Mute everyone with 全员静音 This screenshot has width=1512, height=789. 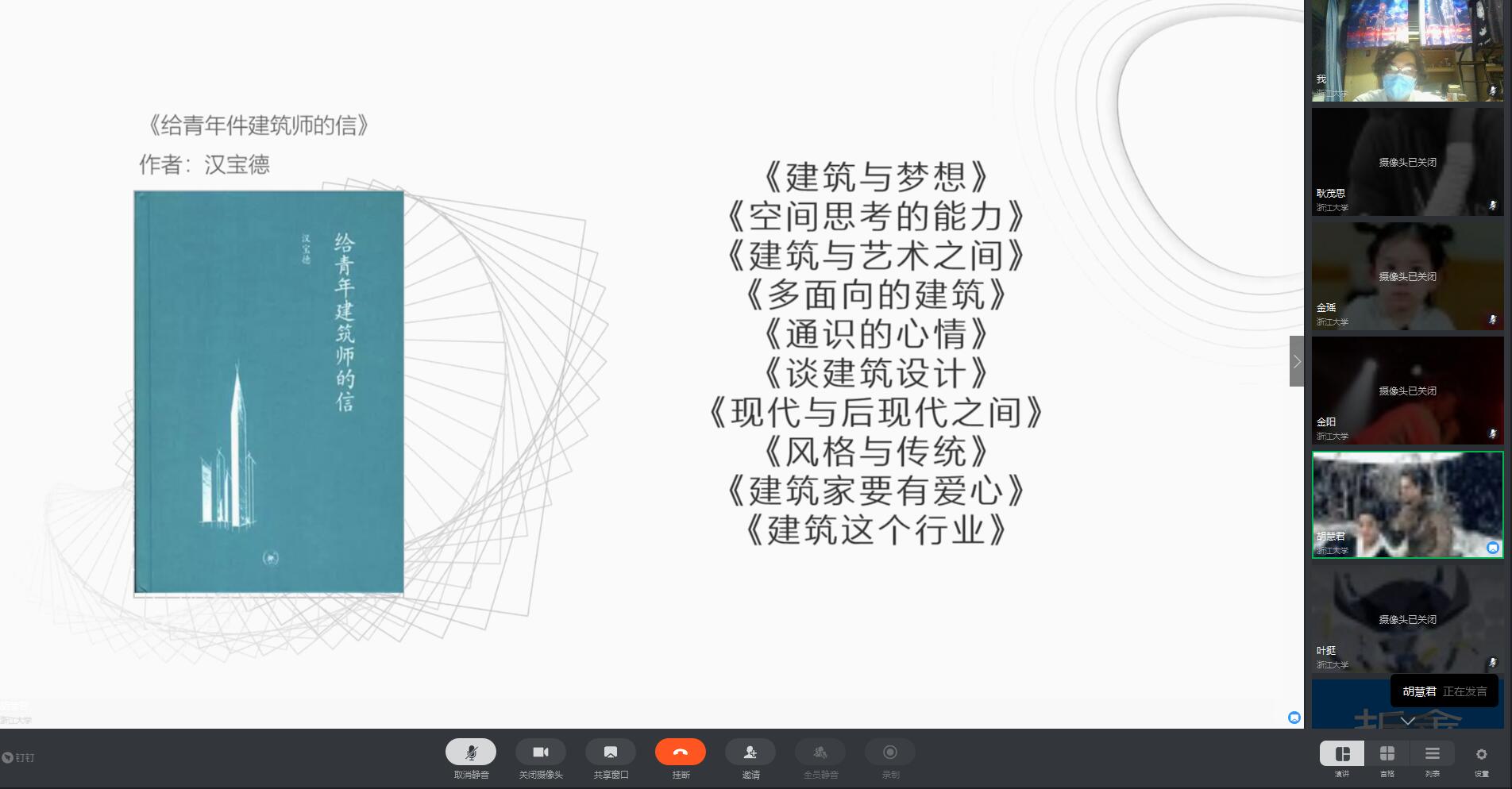point(820,752)
